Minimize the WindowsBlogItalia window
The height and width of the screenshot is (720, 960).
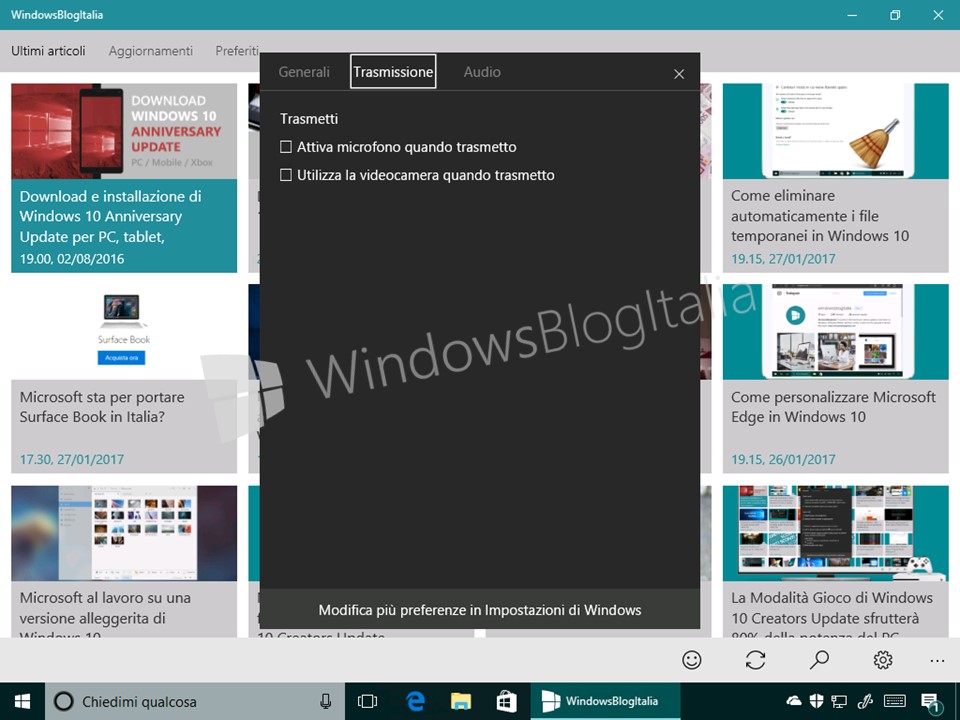852,15
